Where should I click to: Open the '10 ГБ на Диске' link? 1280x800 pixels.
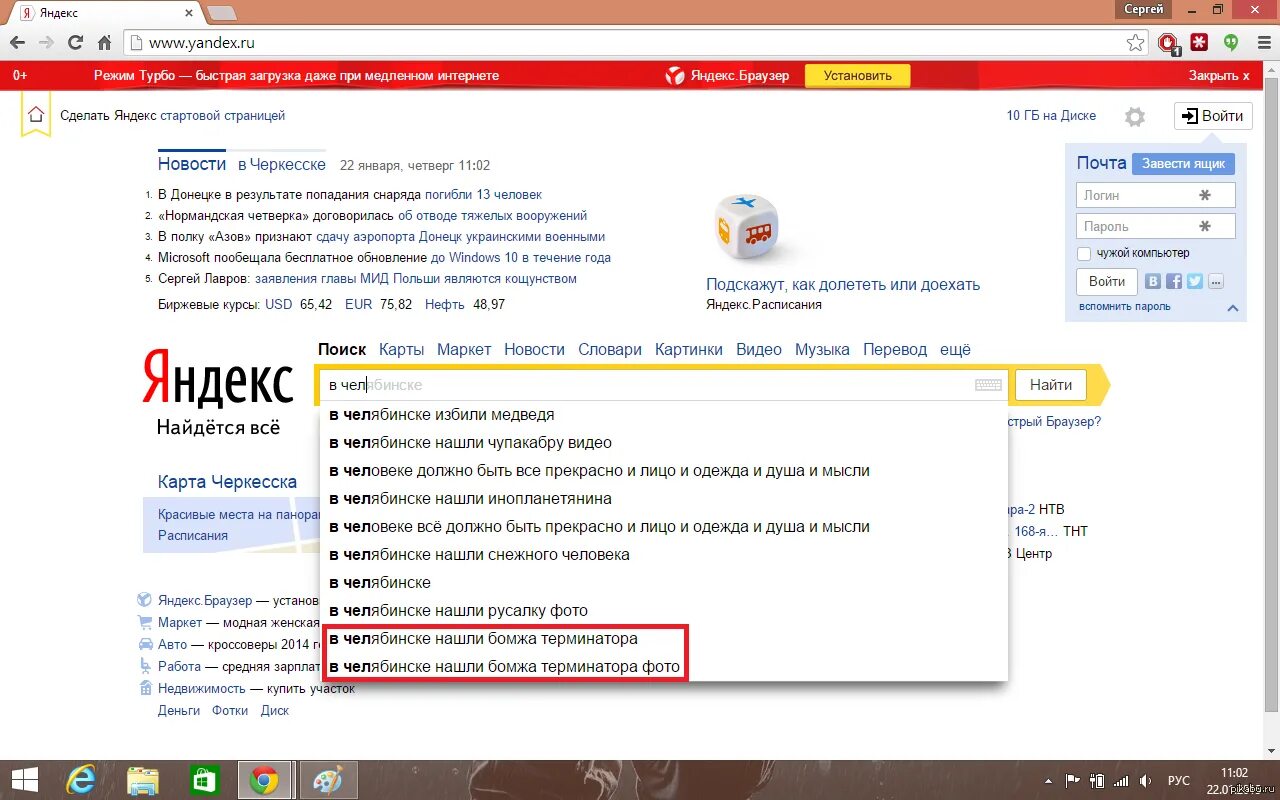[x=1051, y=115]
